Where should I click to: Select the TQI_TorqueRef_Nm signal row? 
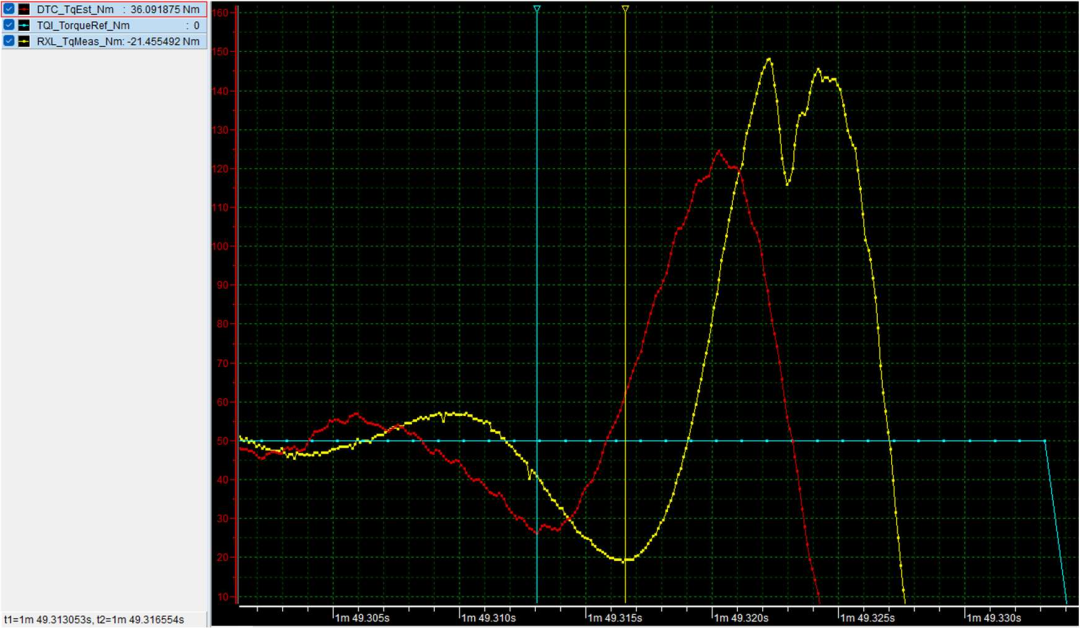(x=104, y=25)
